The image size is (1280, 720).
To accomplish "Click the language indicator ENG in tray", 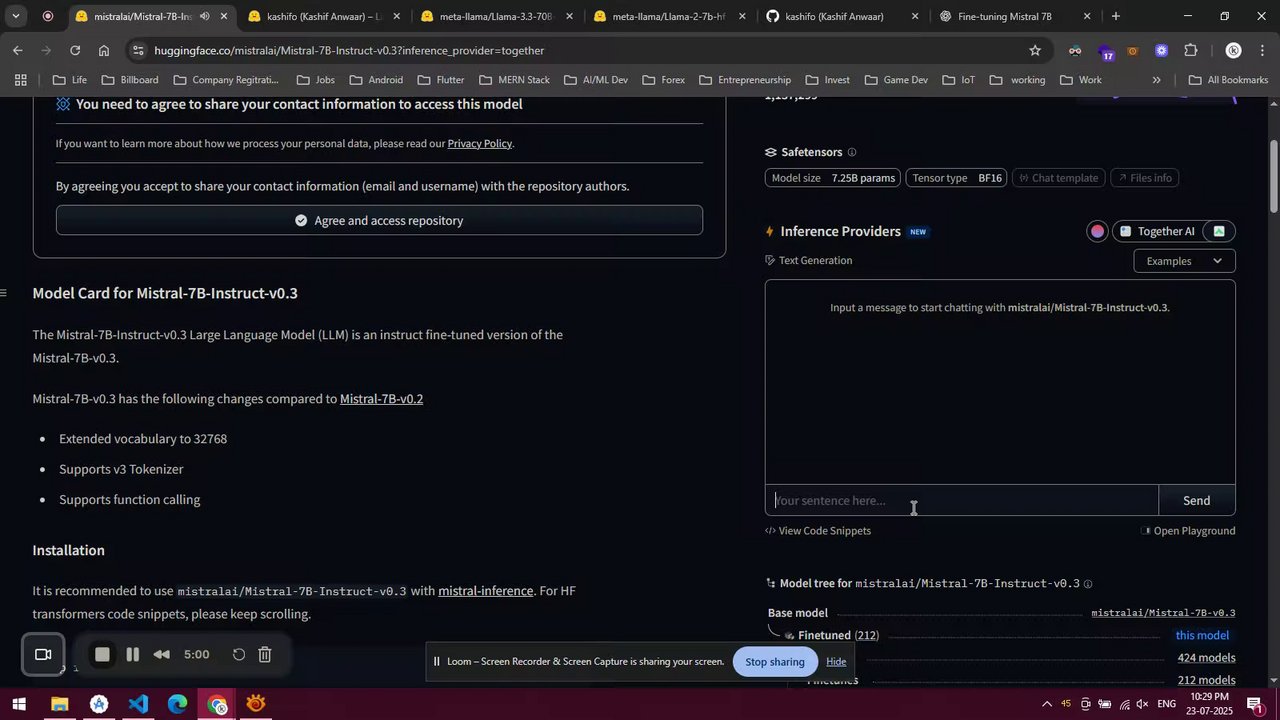I will coord(1166,704).
